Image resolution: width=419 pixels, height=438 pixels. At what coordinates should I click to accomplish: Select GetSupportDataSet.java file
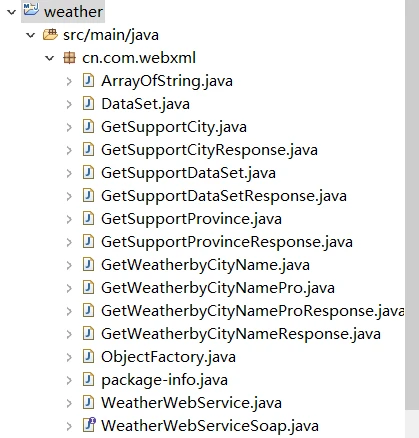pos(188,173)
